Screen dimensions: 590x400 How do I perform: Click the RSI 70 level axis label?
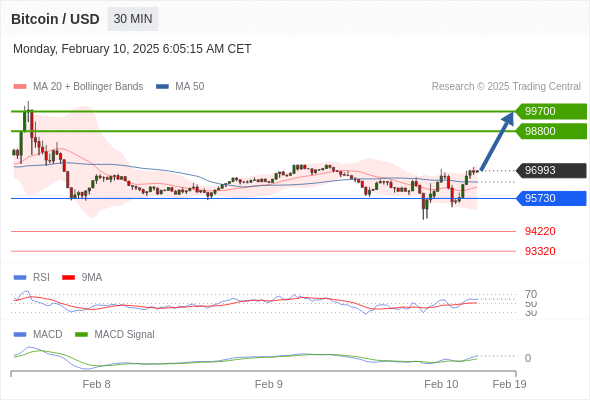pyautogui.click(x=531, y=294)
